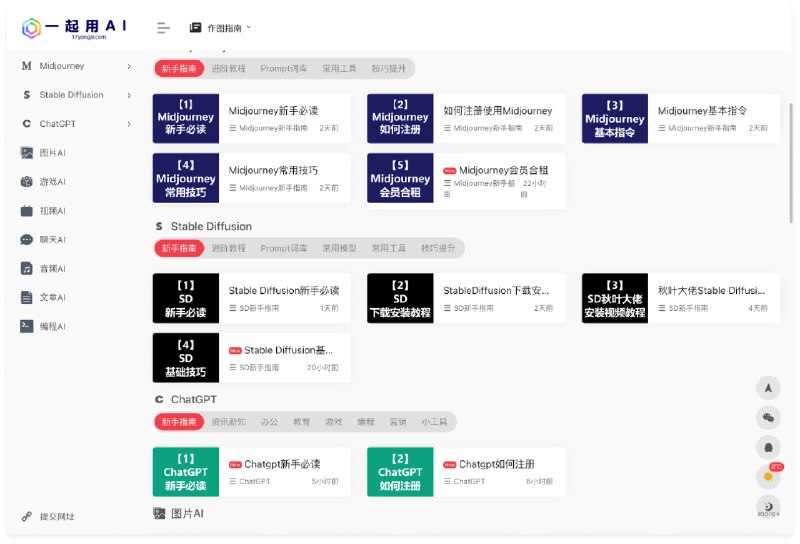Click the notification bell floating button
The height and width of the screenshot is (544, 800).
click(768, 448)
